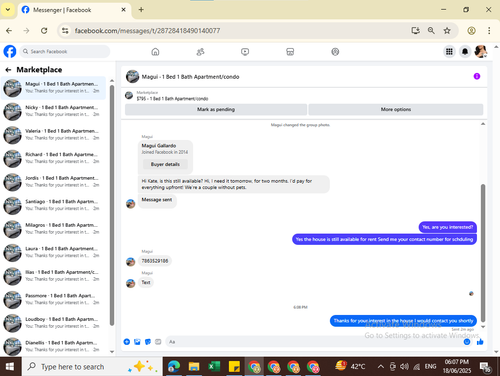500x376 pixels.
Task: Click the Facebook logo
Action: (x=10, y=51)
